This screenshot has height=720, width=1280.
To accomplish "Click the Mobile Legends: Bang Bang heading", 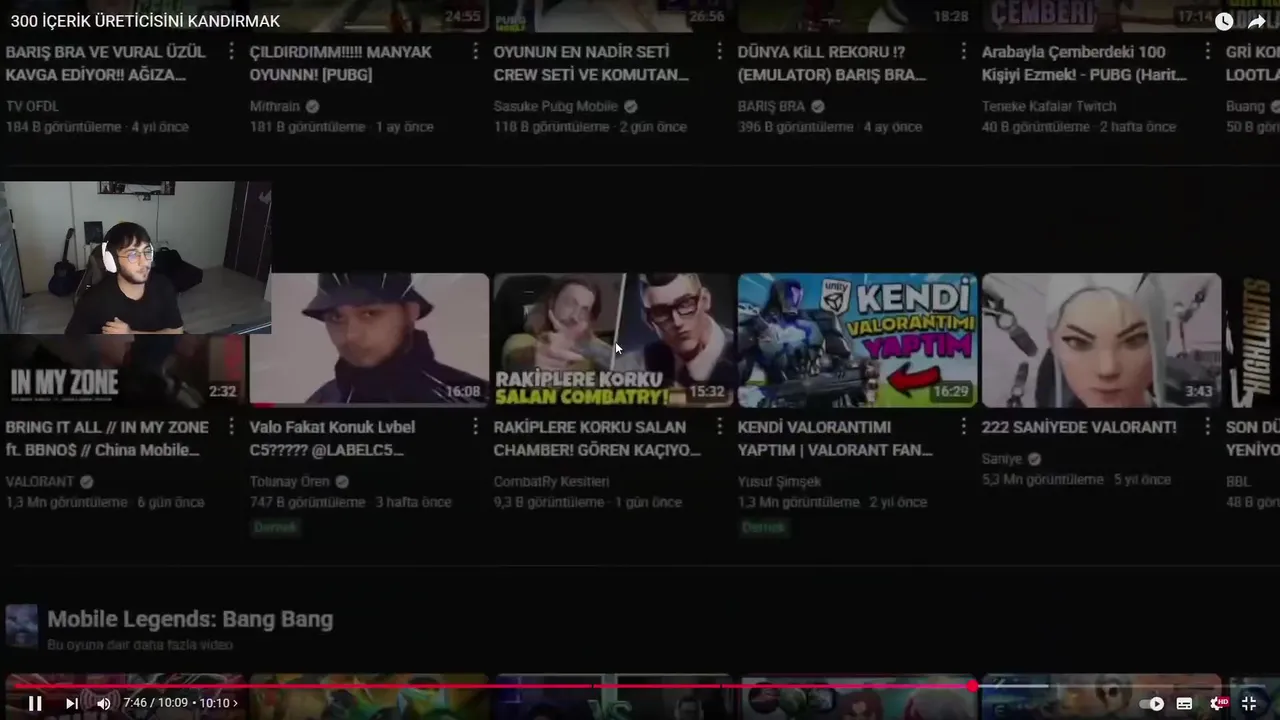I will pyautogui.click(x=190, y=619).
